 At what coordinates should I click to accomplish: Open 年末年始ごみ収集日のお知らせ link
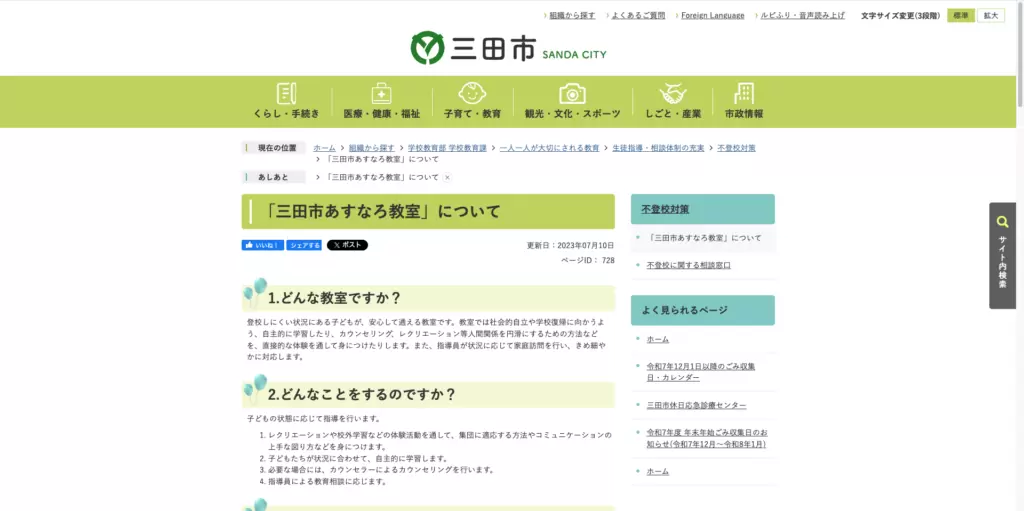pos(707,438)
